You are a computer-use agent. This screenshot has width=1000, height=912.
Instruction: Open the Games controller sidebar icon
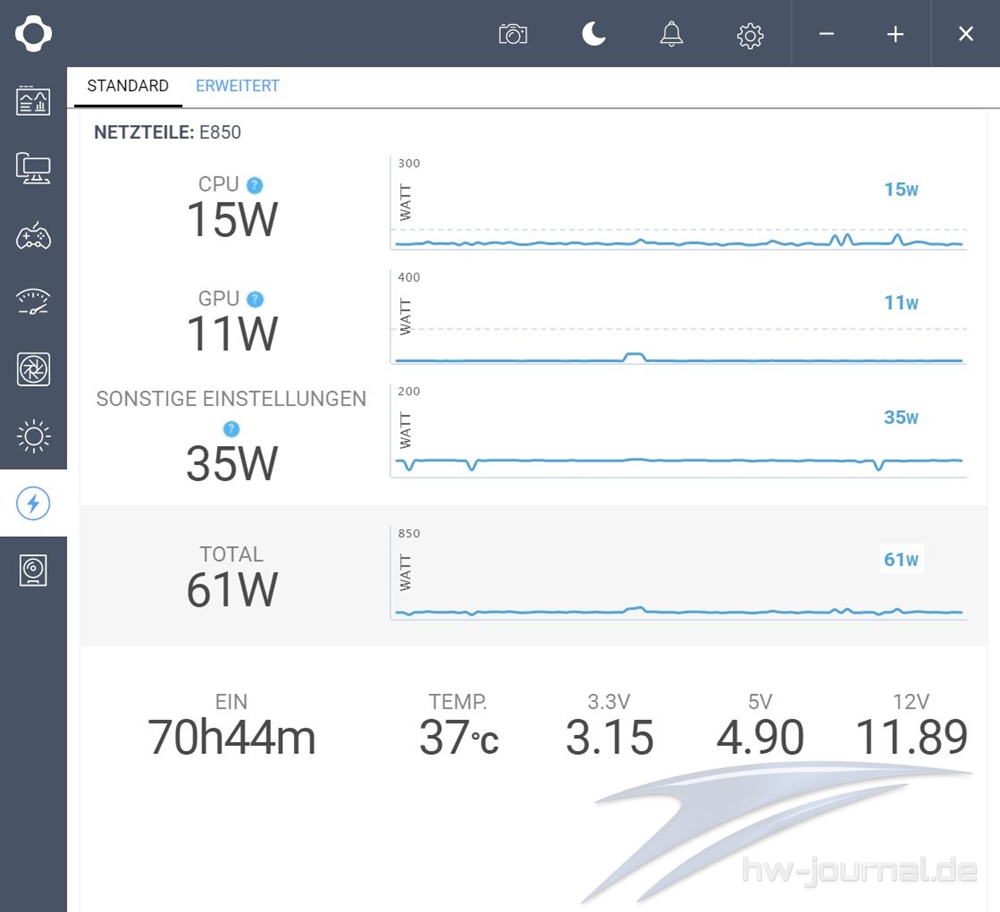(33, 236)
